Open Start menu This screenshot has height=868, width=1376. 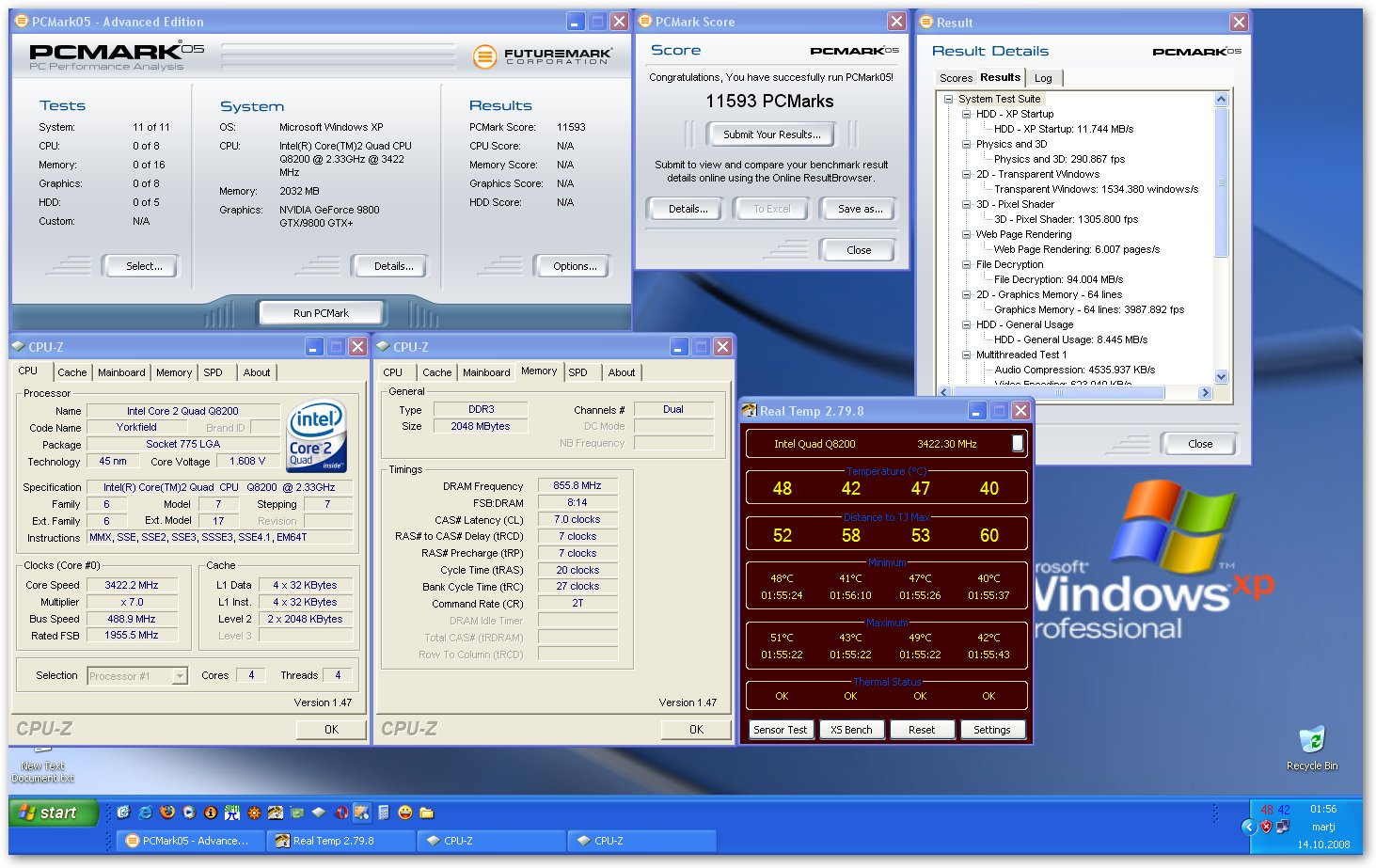tap(54, 813)
